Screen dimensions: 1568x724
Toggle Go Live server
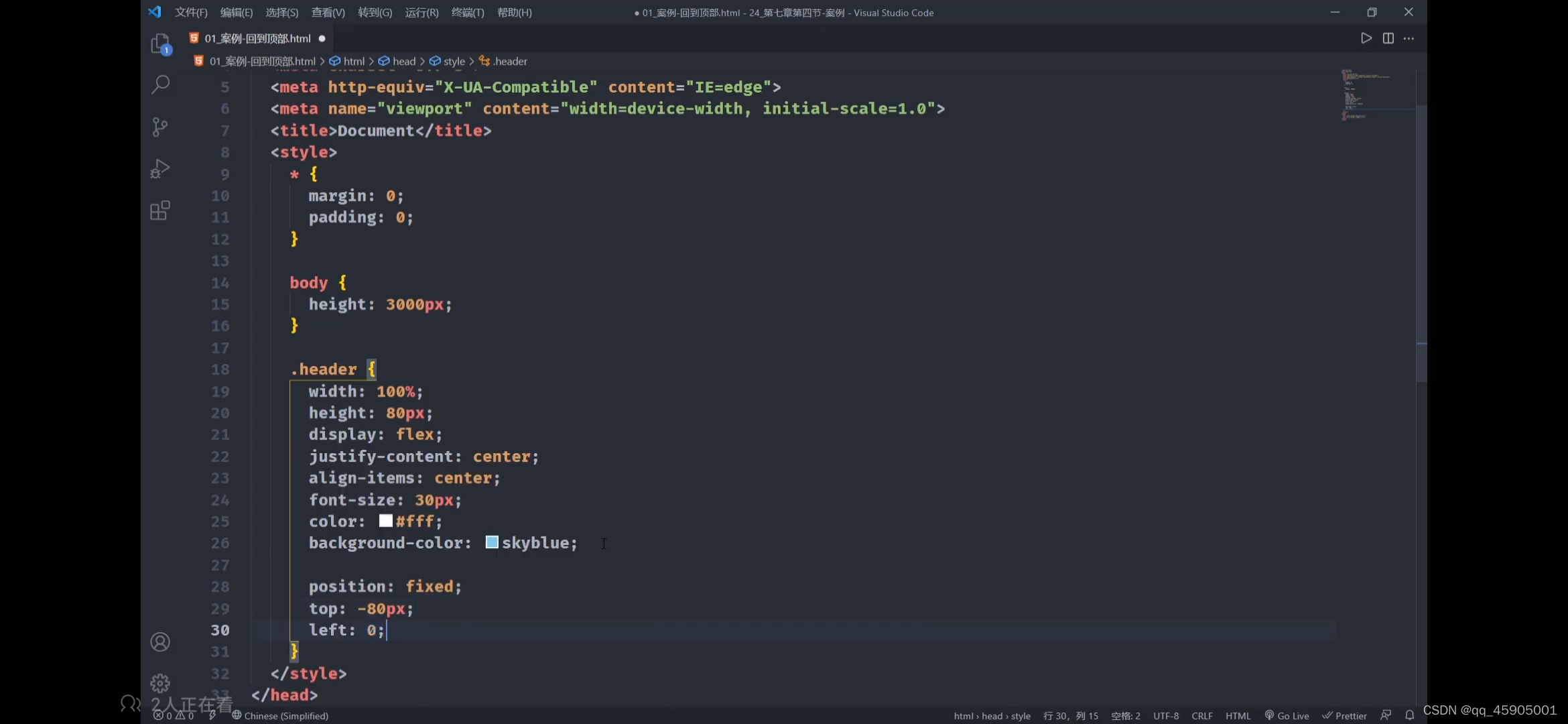point(1287,715)
